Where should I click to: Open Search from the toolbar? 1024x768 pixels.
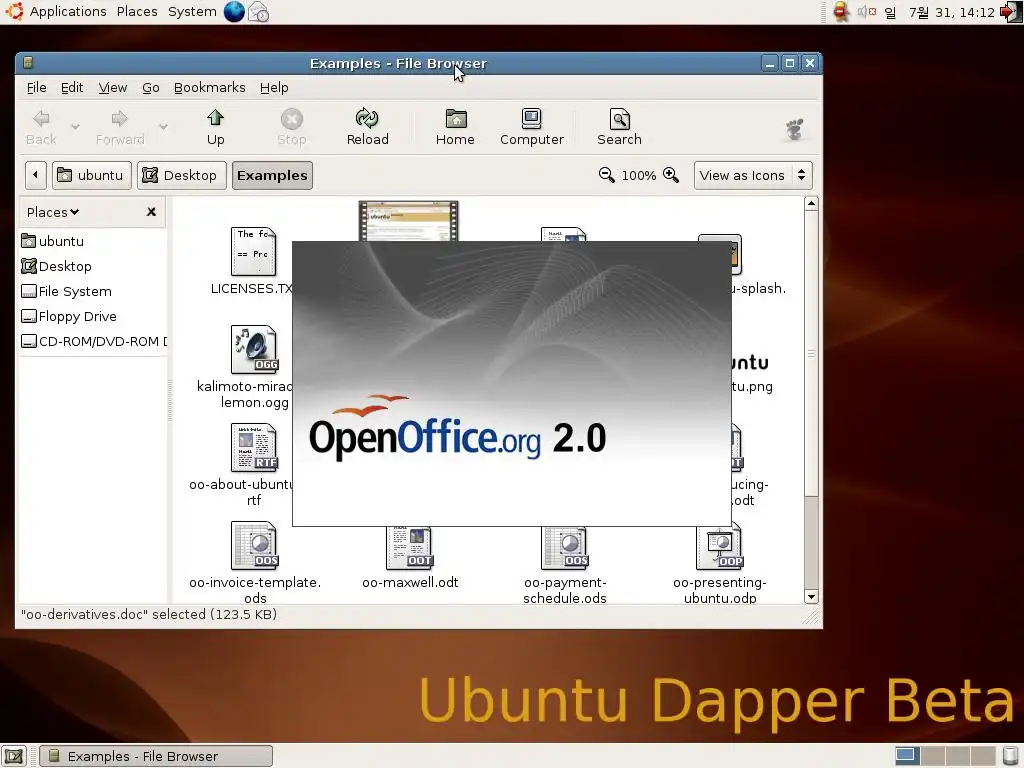click(x=619, y=127)
